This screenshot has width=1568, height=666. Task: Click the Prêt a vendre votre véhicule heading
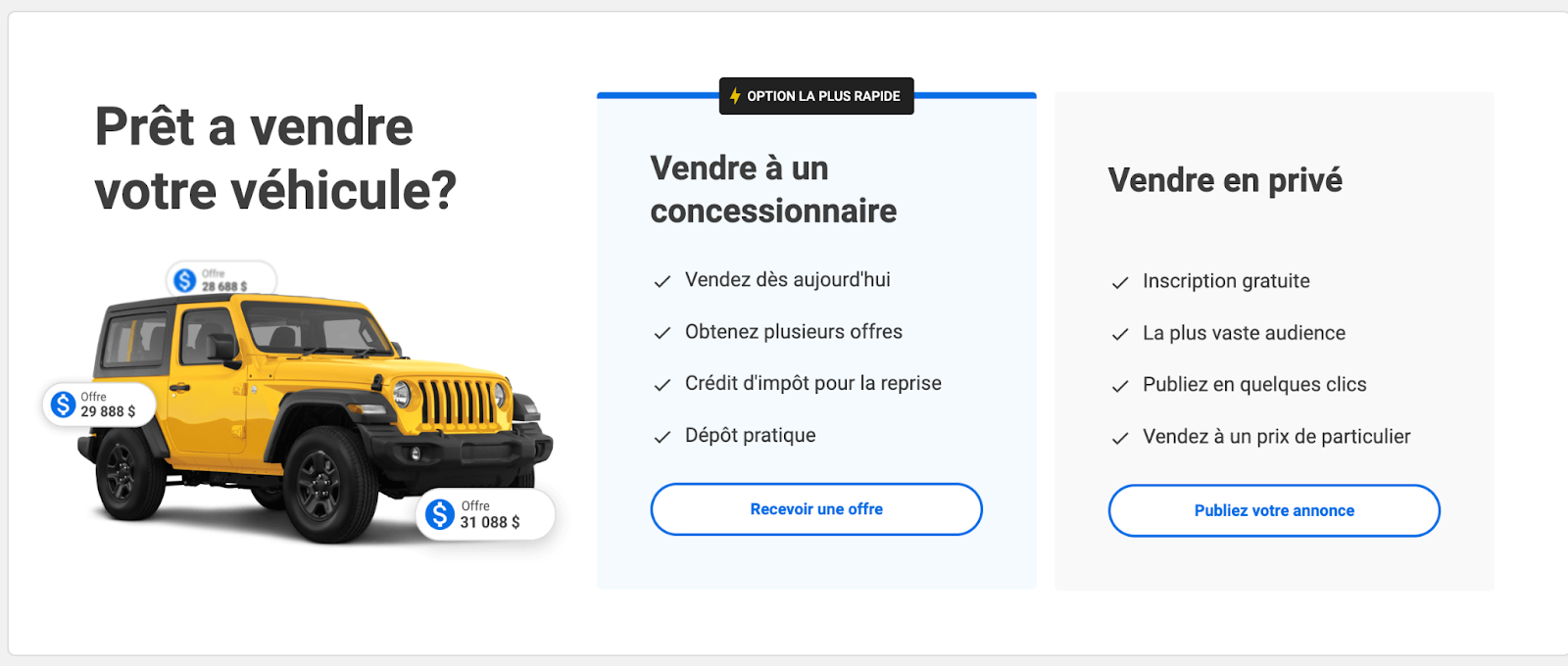(275, 158)
